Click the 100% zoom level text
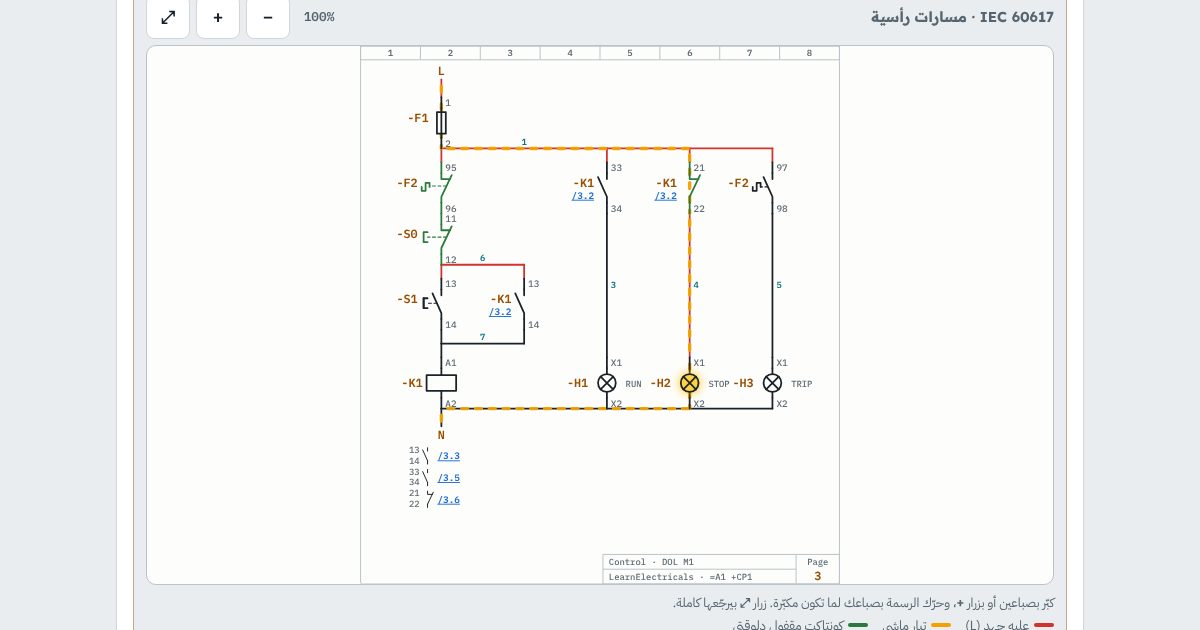The height and width of the screenshot is (630, 1200). (x=319, y=17)
